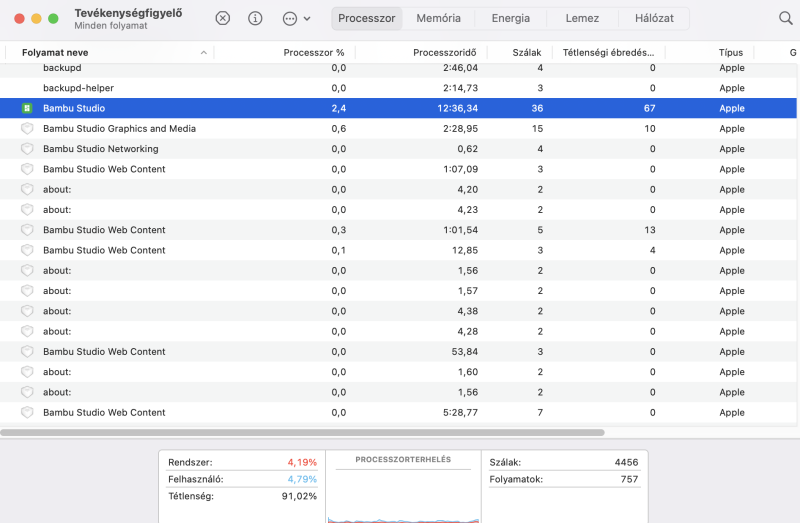The height and width of the screenshot is (523, 800).
Task: Switch to the Energia tab
Action: click(511, 18)
